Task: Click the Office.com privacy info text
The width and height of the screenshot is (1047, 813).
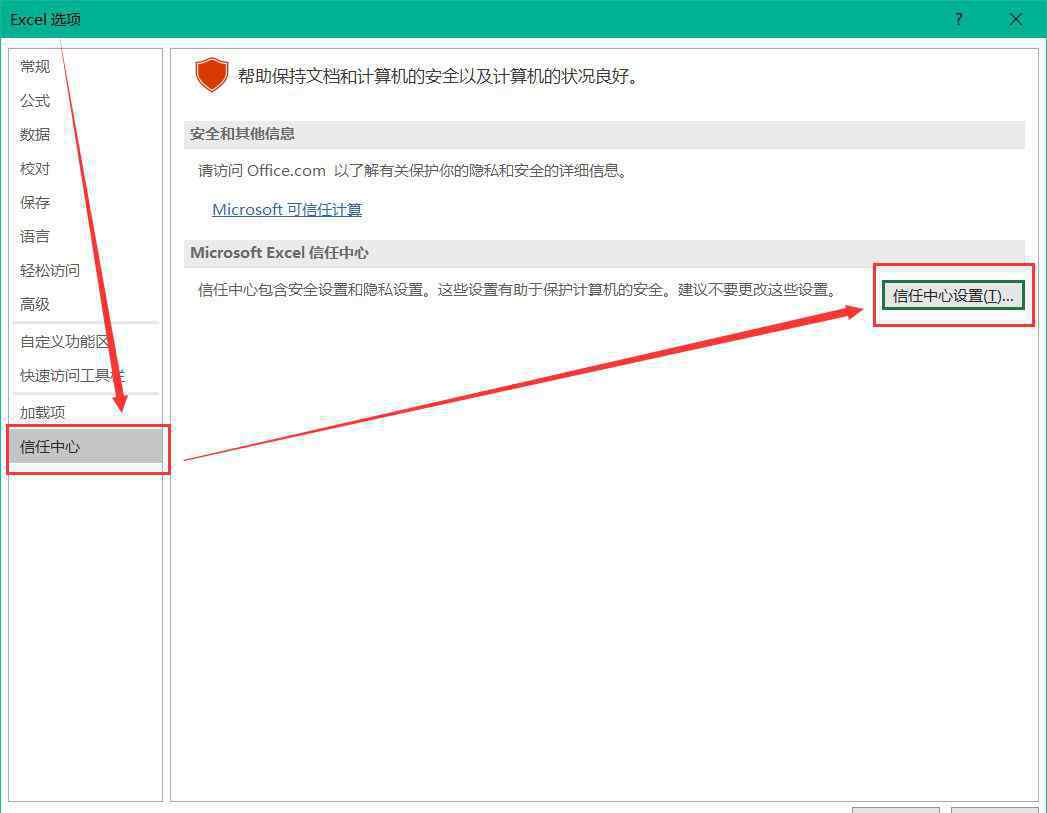Action: (x=412, y=171)
